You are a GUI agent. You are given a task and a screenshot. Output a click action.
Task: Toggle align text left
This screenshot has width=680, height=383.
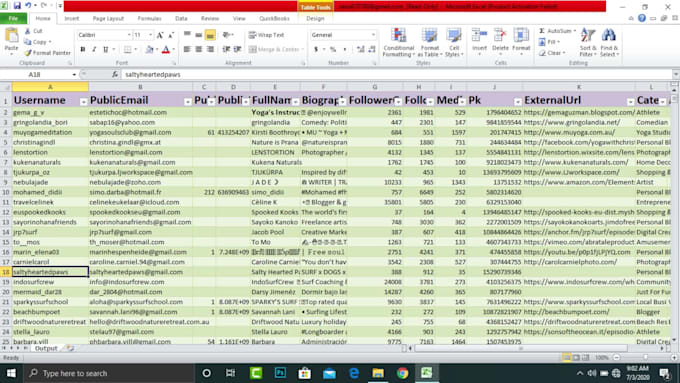[187, 49]
